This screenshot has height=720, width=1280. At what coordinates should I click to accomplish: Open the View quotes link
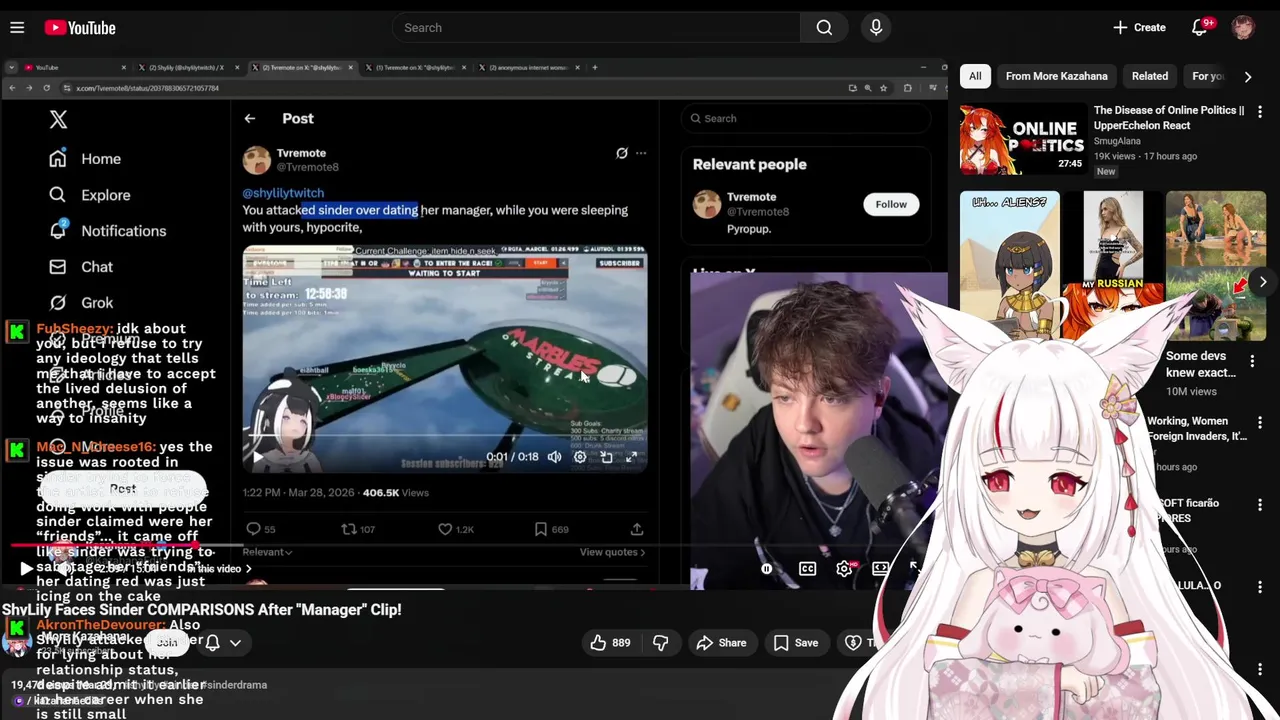tap(612, 552)
